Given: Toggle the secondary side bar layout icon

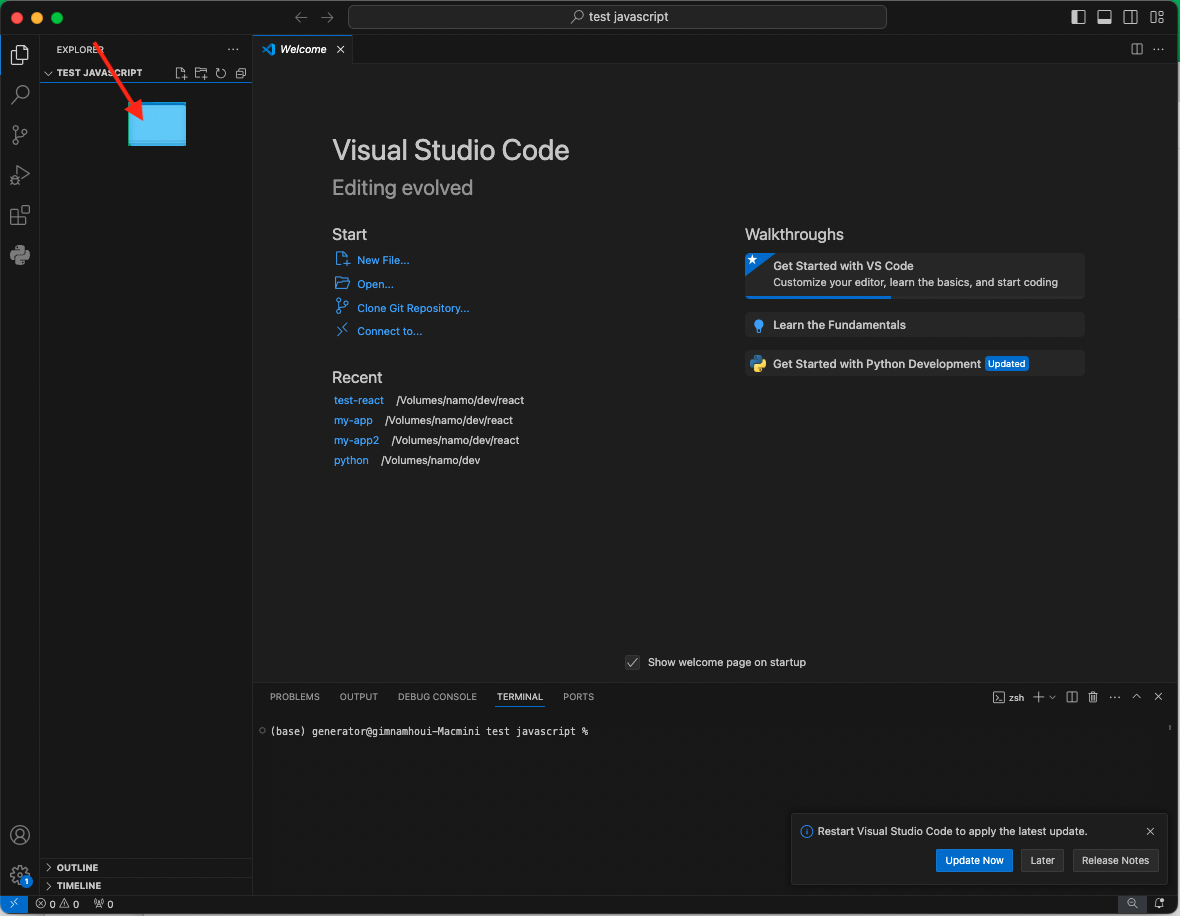Looking at the screenshot, I should pyautogui.click(x=1130, y=17).
